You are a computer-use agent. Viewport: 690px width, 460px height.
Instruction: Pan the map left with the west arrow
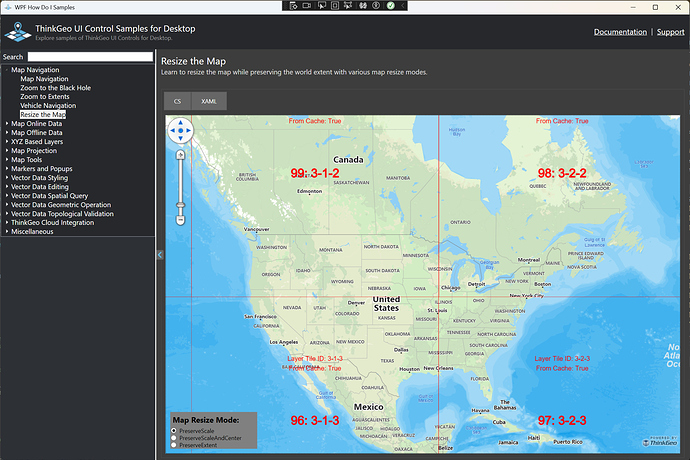tap(172, 131)
